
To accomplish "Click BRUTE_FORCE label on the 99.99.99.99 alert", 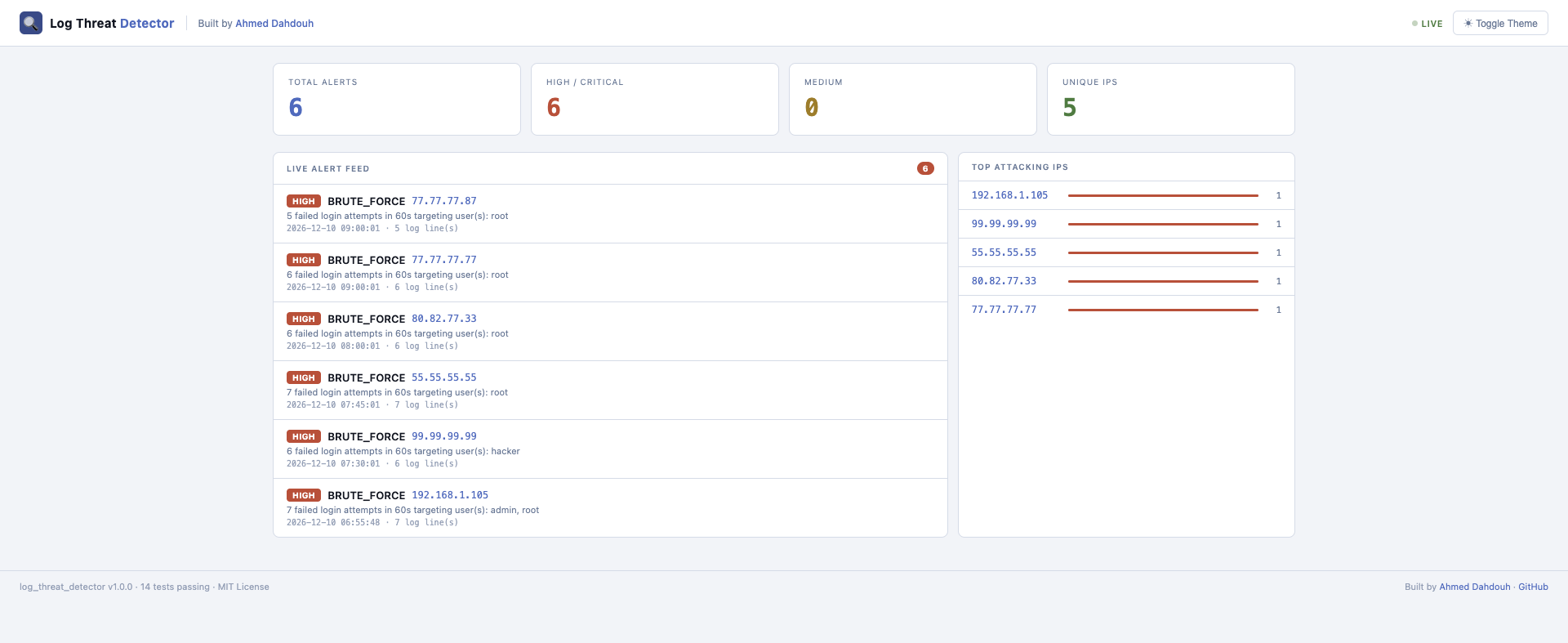I will (367, 436).
